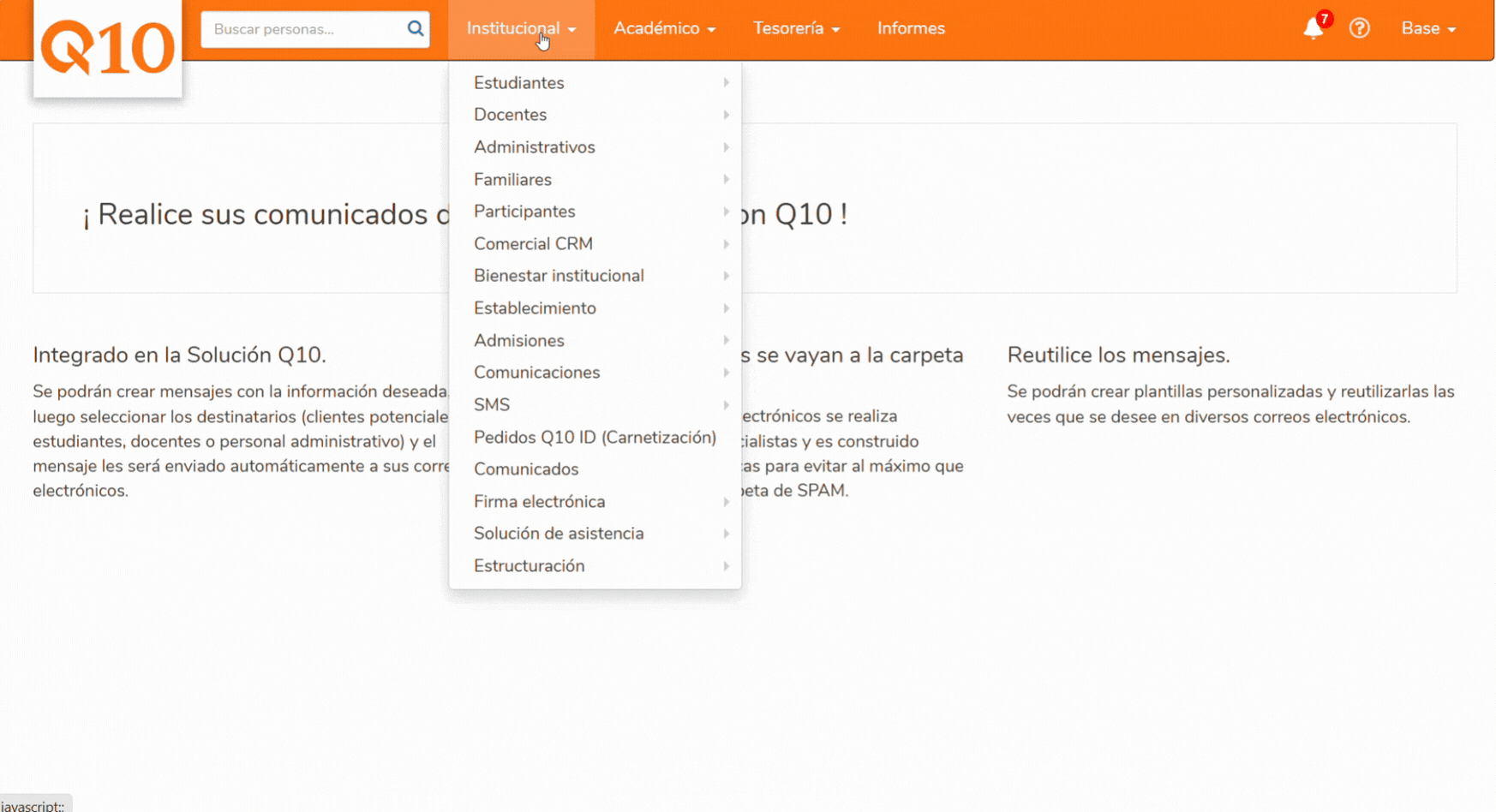Expand the Comunicaciones submenu

coord(595,373)
